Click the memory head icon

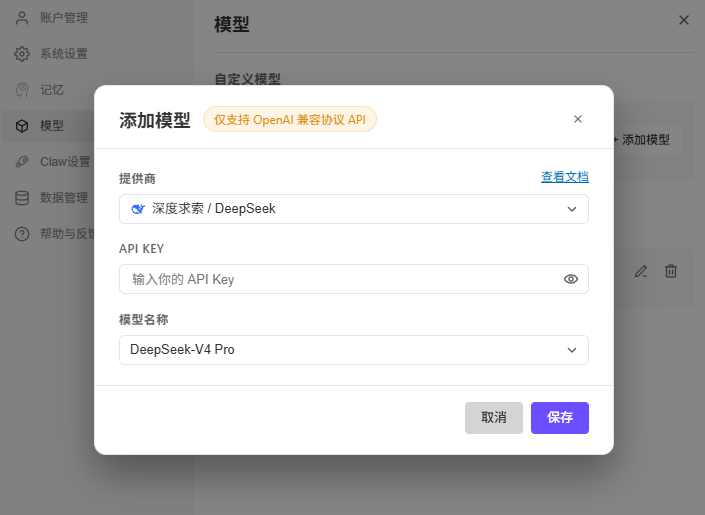click(22, 90)
